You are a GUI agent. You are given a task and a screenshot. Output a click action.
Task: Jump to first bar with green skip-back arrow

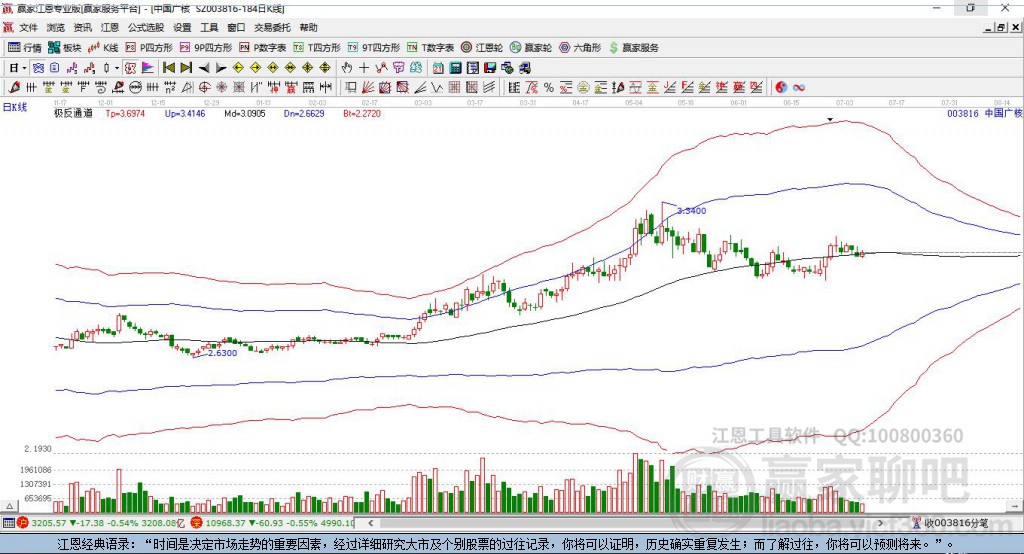pos(168,68)
